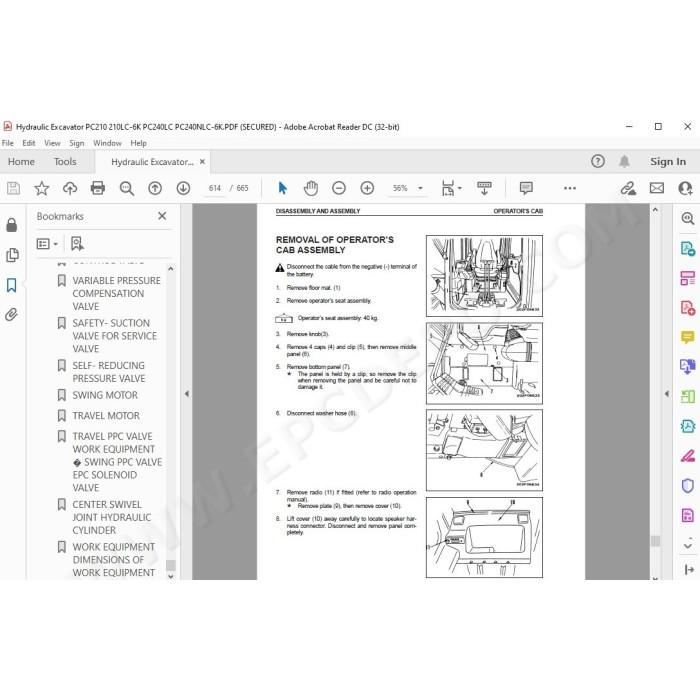Go to next page arrow
The width and height of the screenshot is (700, 700).
[183, 188]
